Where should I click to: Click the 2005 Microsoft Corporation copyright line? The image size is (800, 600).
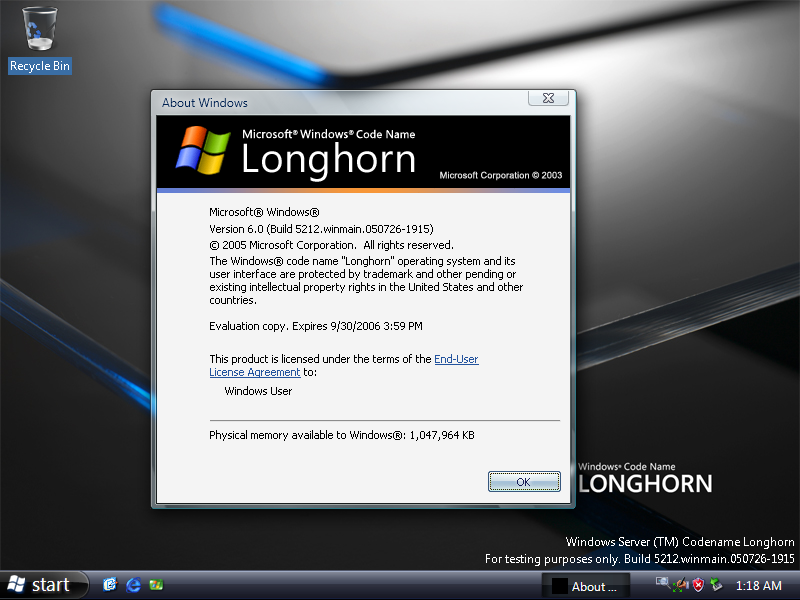[332, 245]
